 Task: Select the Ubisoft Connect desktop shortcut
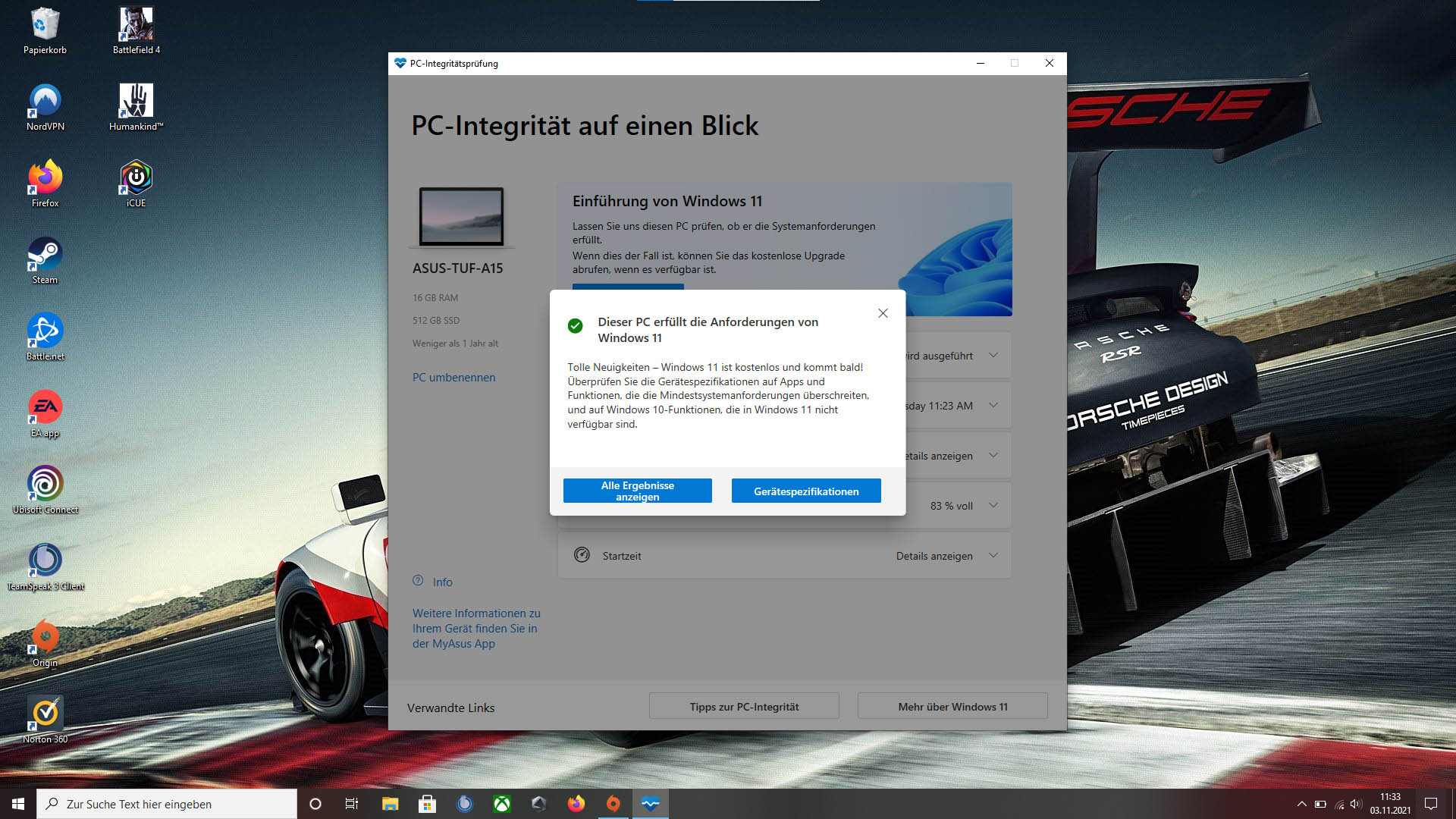click(x=45, y=491)
